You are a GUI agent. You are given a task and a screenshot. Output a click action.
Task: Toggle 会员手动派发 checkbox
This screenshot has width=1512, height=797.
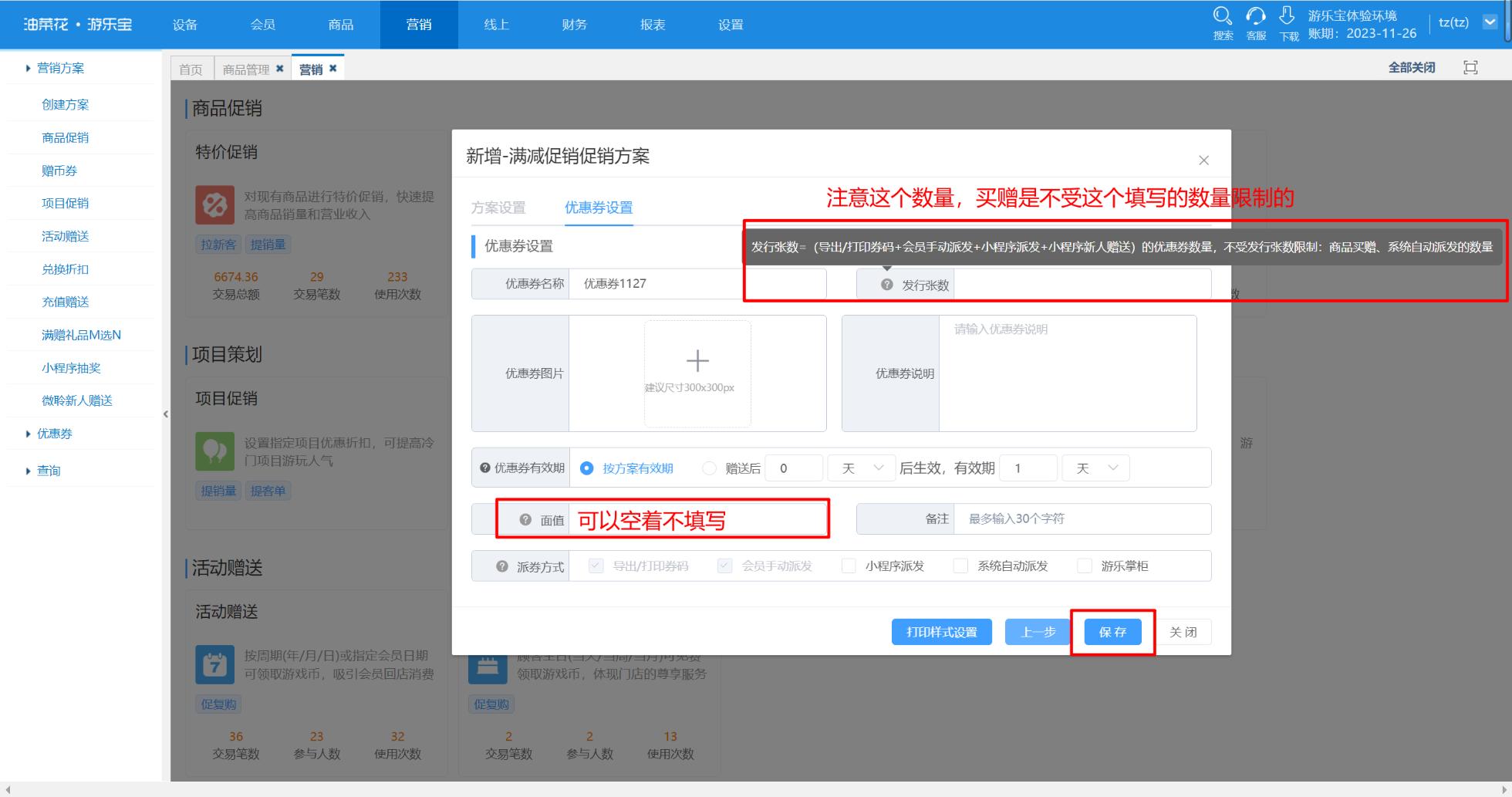point(724,566)
